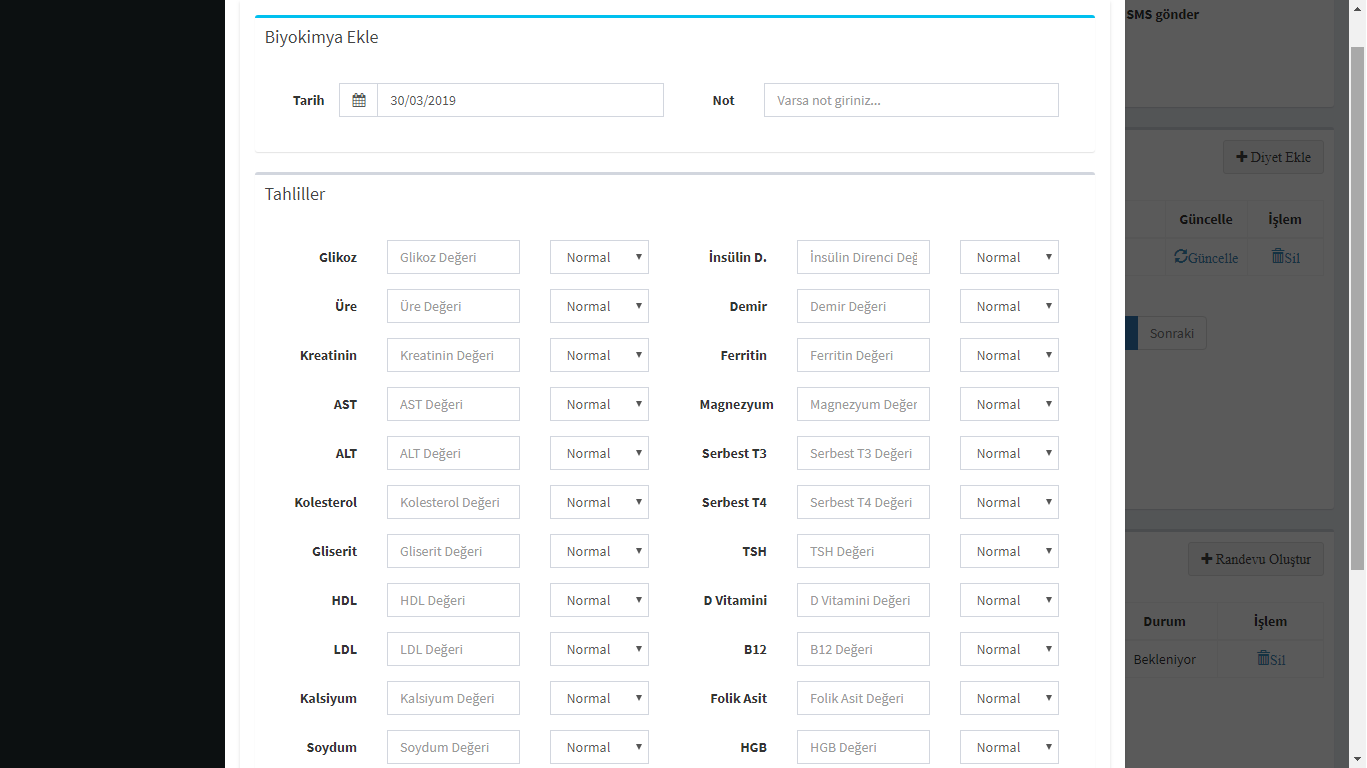1367x768 pixels.
Task: Click the Üre Değeri input box
Action: [x=453, y=306]
